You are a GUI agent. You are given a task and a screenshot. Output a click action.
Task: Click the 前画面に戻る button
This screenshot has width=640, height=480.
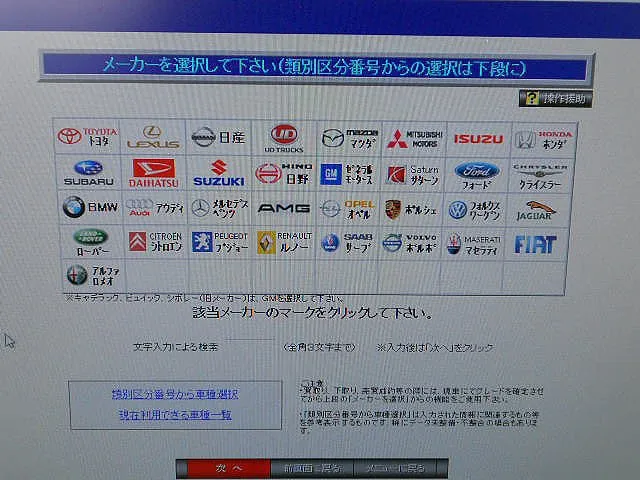coord(313,469)
